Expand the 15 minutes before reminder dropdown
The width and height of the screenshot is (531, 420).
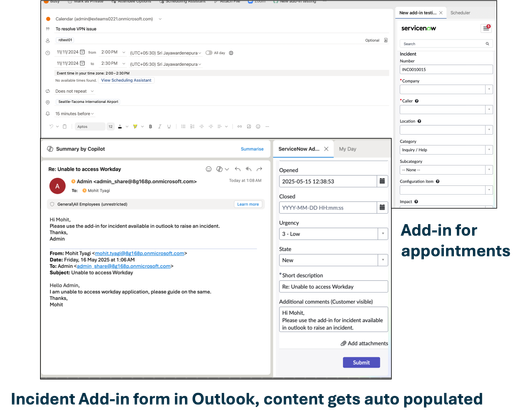tap(92, 114)
